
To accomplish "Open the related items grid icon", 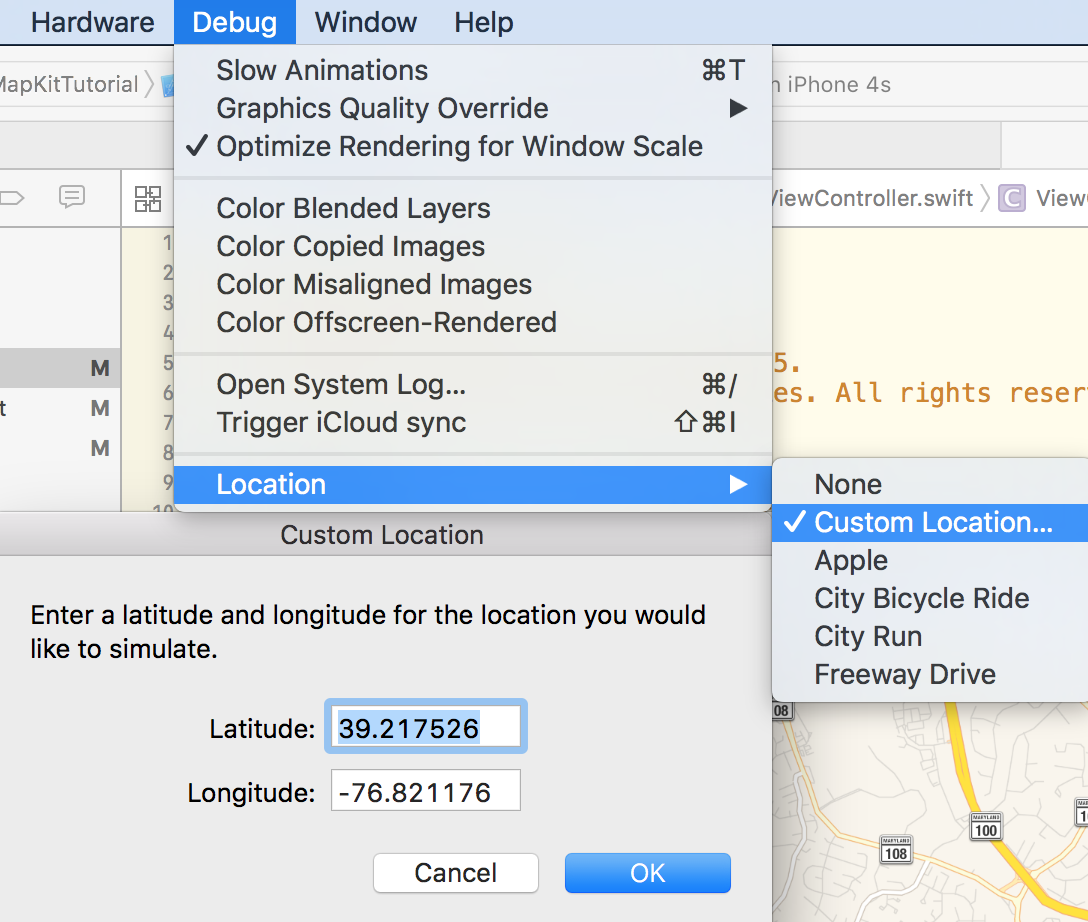I will click(x=148, y=199).
